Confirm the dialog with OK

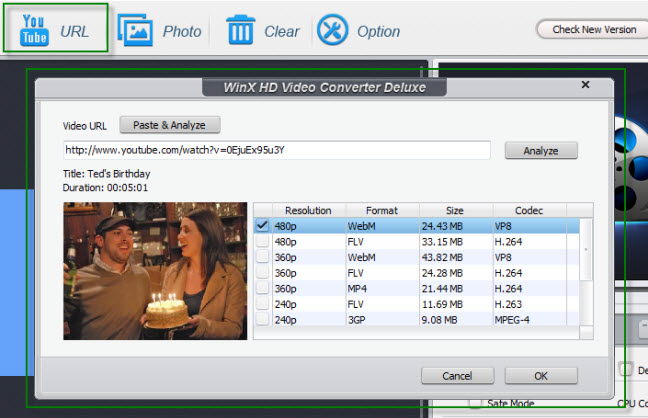point(541,376)
